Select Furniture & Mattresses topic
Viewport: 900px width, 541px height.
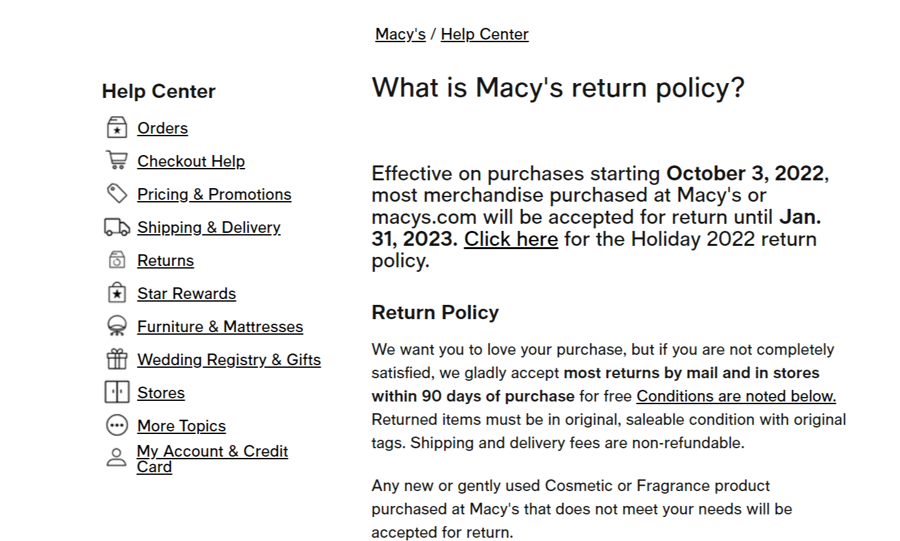(220, 327)
